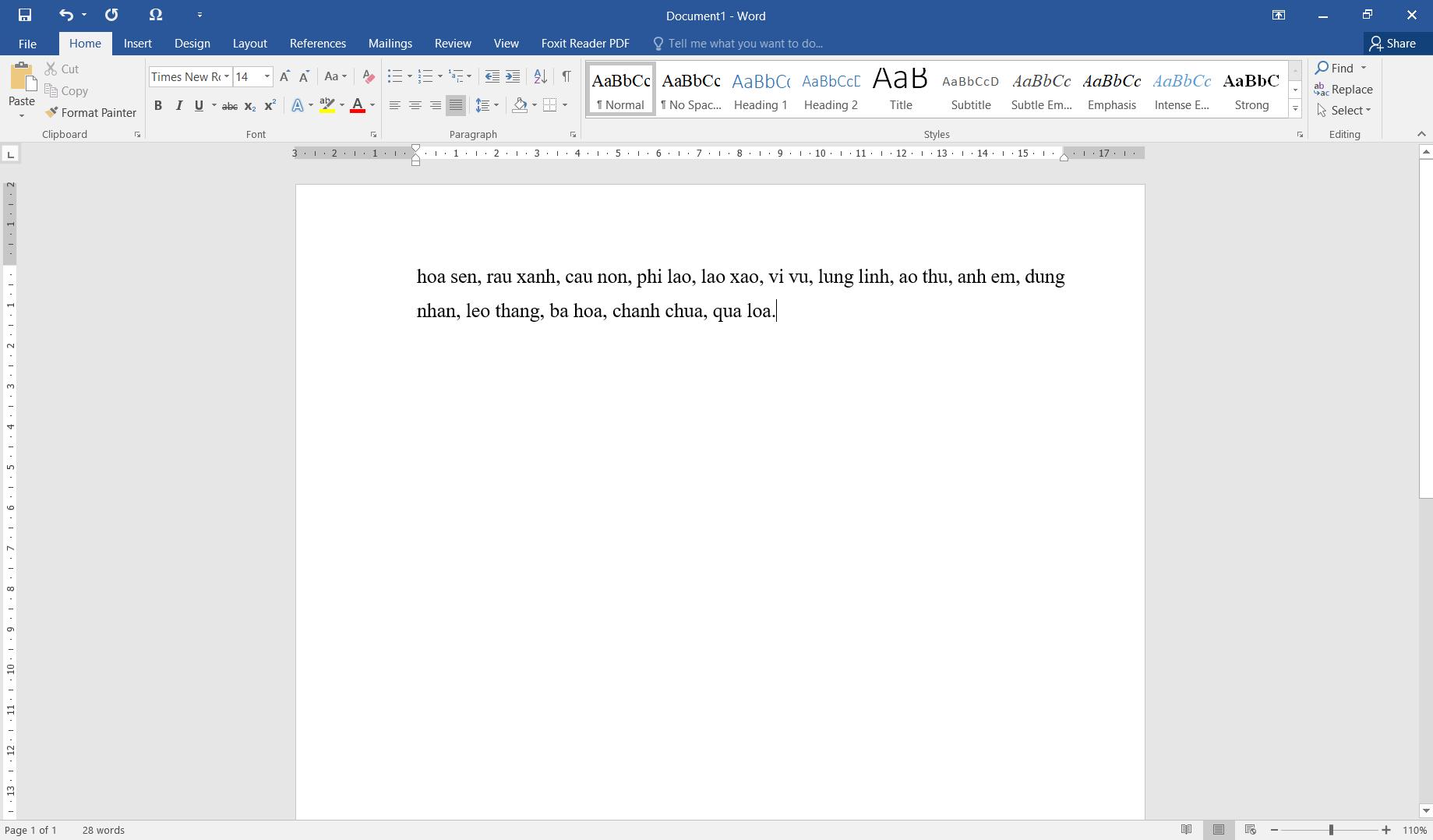Viewport: 1433px width, 840px height.
Task: Decrease font size with Shrink Font
Action: point(305,76)
